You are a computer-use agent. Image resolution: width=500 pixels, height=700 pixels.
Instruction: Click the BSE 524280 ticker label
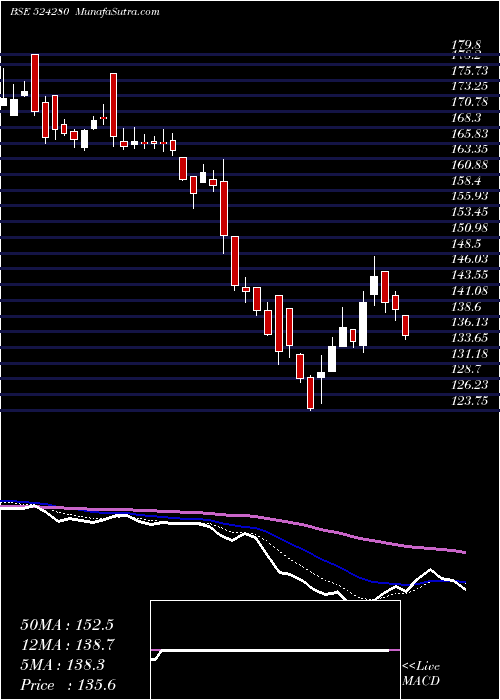tap(39, 12)
